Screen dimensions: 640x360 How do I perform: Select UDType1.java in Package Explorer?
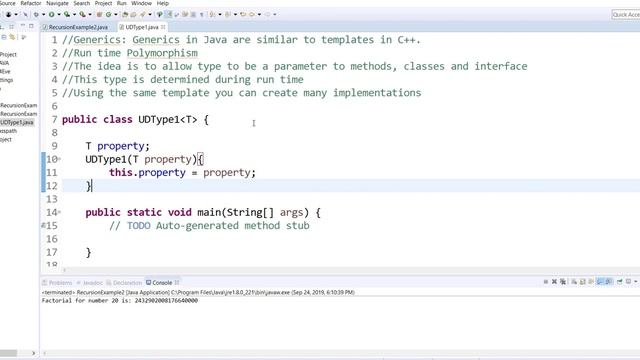click(x=17, y=122)
